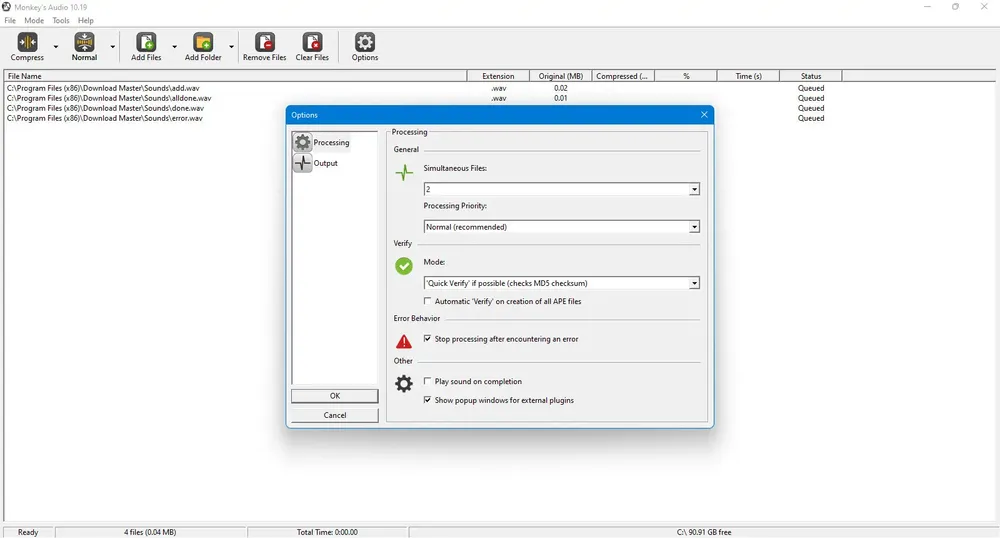Select the done.wav file row
The height and width of the screenshot is (538, 1000).
click(x=105, y=108)
